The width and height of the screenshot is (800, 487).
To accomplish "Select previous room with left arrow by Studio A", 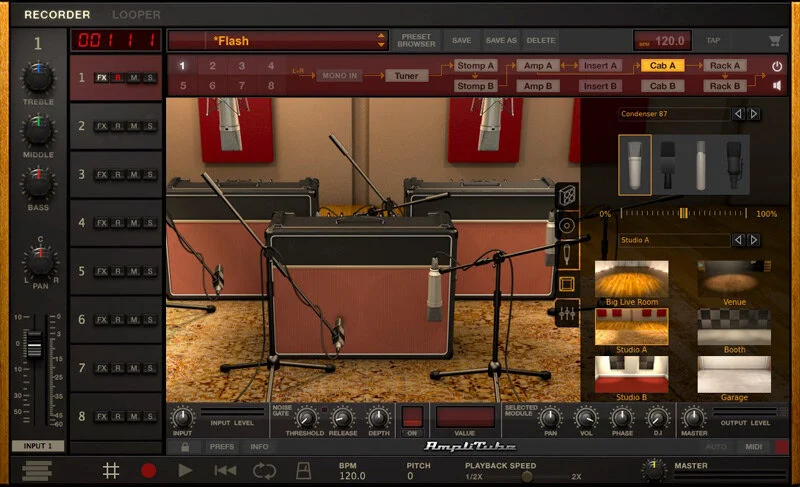I will tap(738, 240).
